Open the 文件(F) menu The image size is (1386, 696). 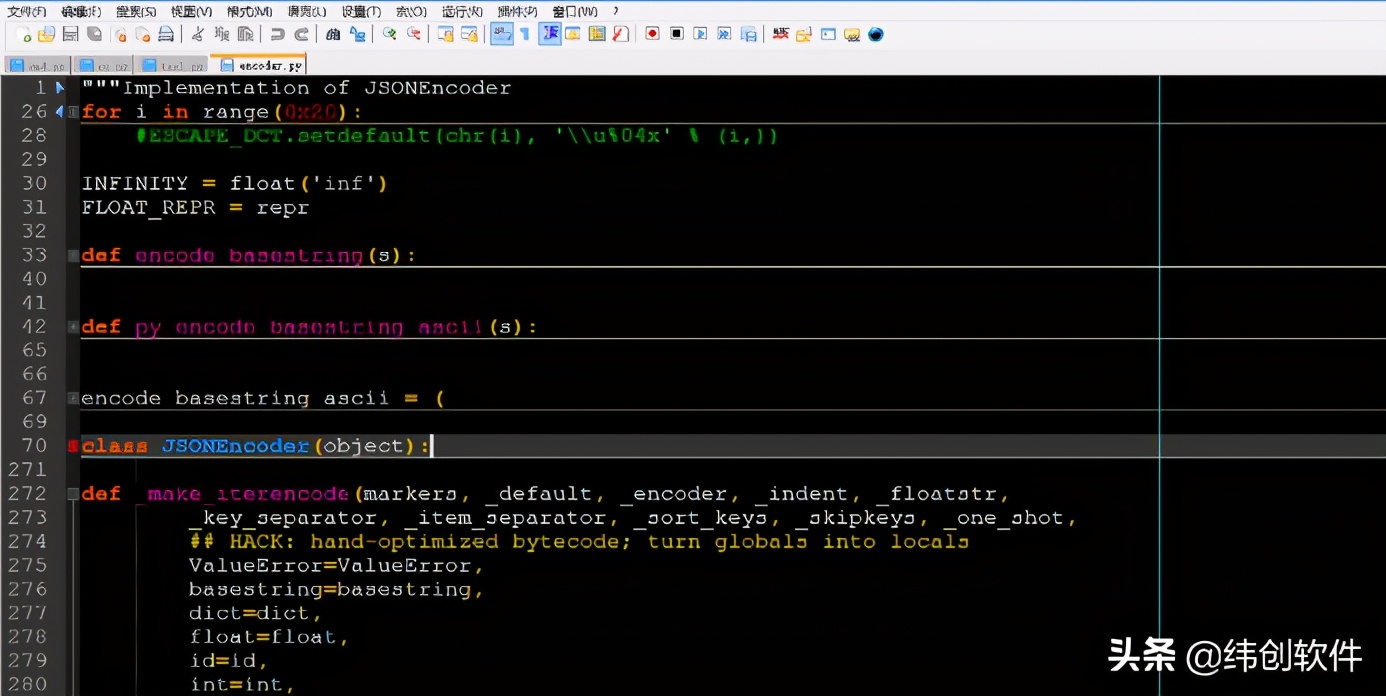pos(27,11)
